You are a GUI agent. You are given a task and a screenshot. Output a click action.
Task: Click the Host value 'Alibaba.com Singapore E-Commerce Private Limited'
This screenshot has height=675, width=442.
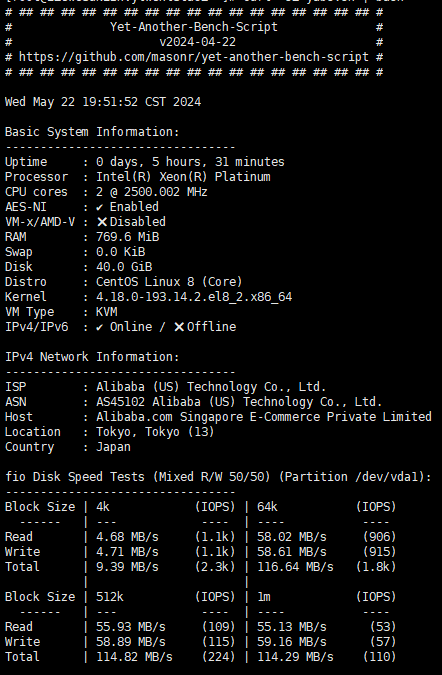pos(264,417)
